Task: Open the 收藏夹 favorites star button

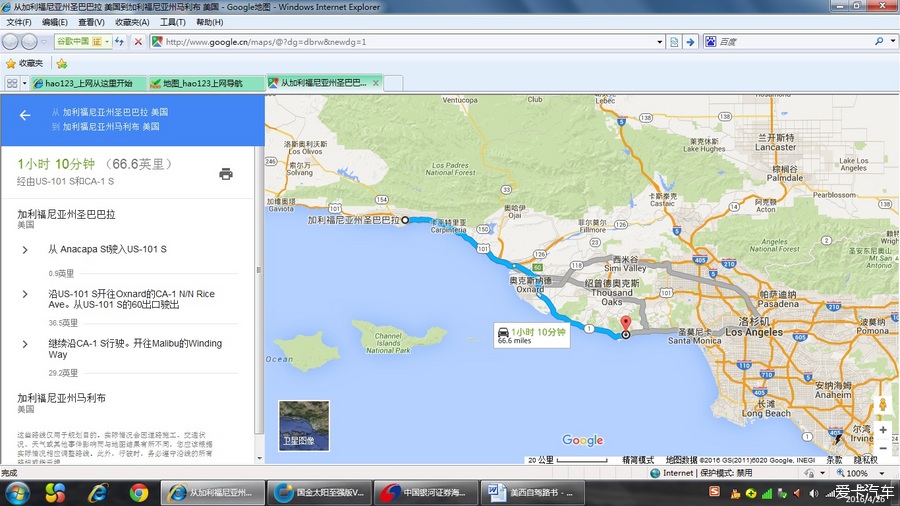Action: [25, 63]
